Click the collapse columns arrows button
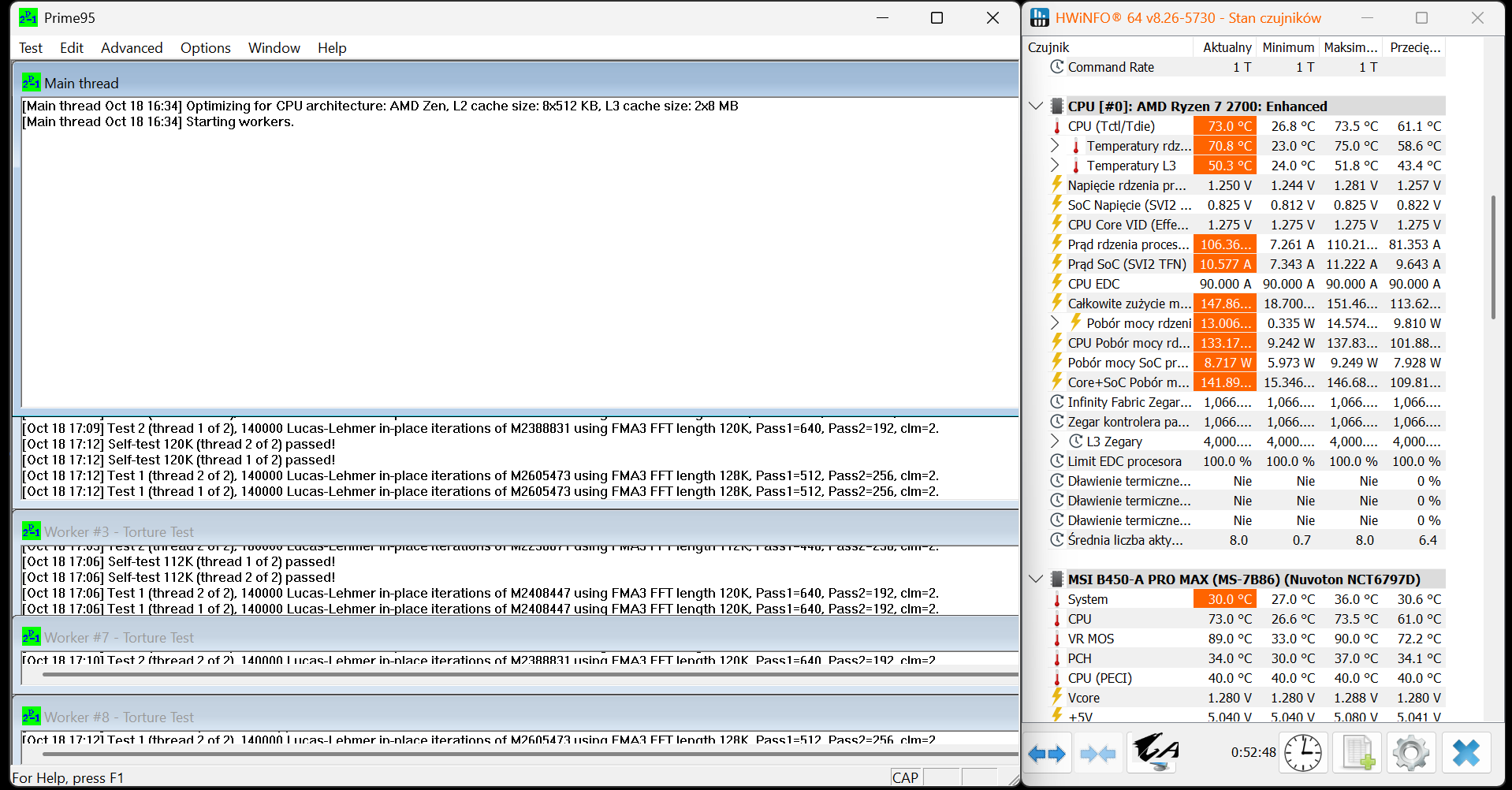1512x790 pixels. (1098, 754)
